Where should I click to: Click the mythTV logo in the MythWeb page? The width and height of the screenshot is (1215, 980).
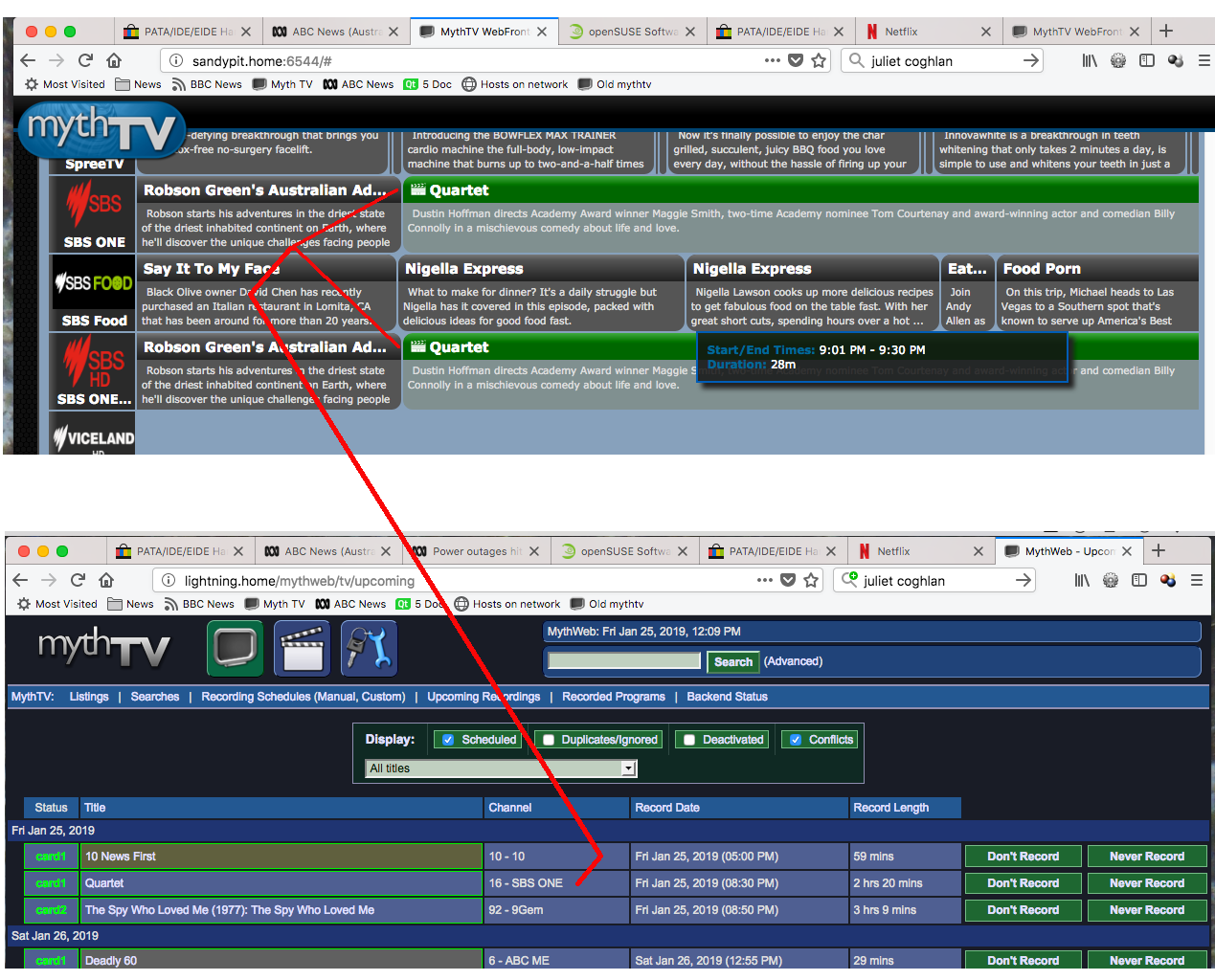pyautogui.click(x=103, y=649)
